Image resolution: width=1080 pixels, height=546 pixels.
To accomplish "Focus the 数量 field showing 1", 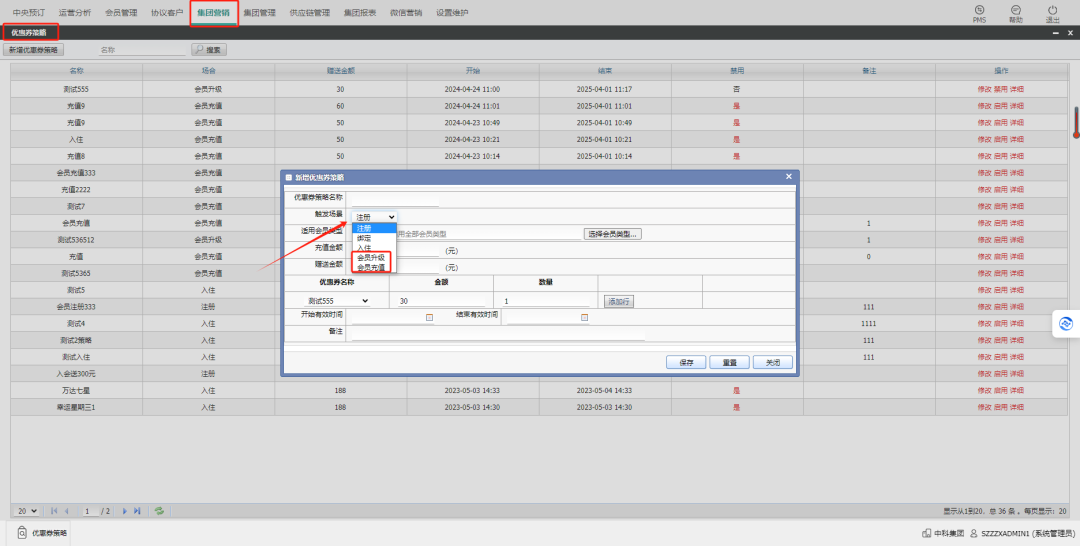I will tap(545, 301).
